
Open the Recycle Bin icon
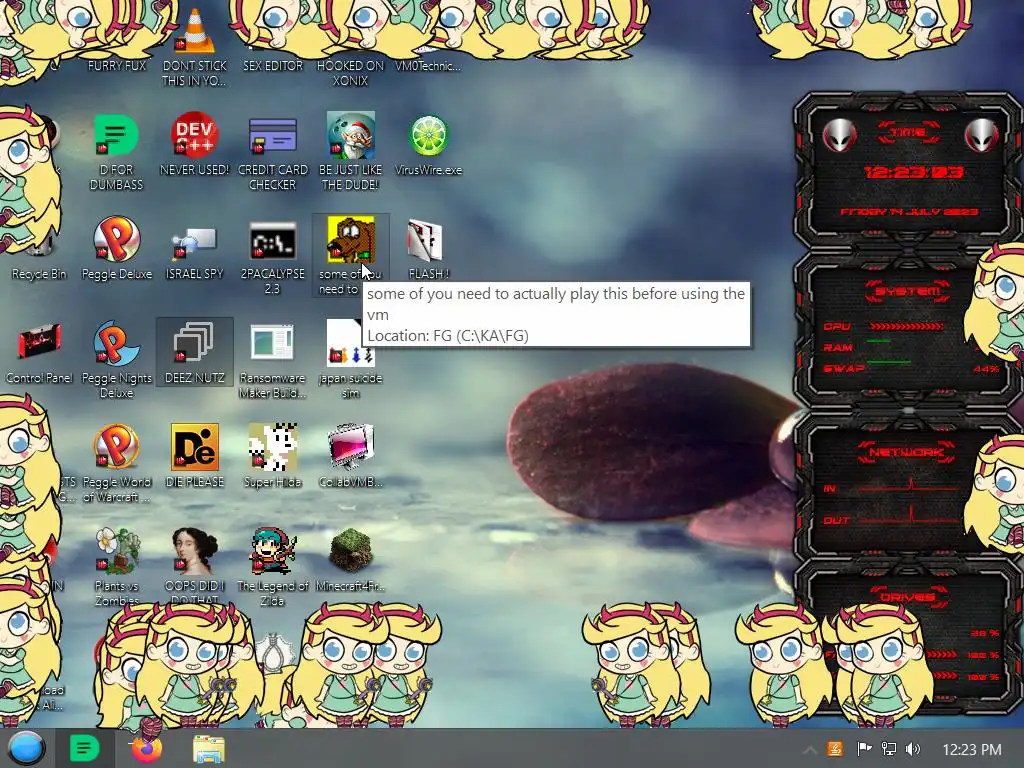pos(39,242)
